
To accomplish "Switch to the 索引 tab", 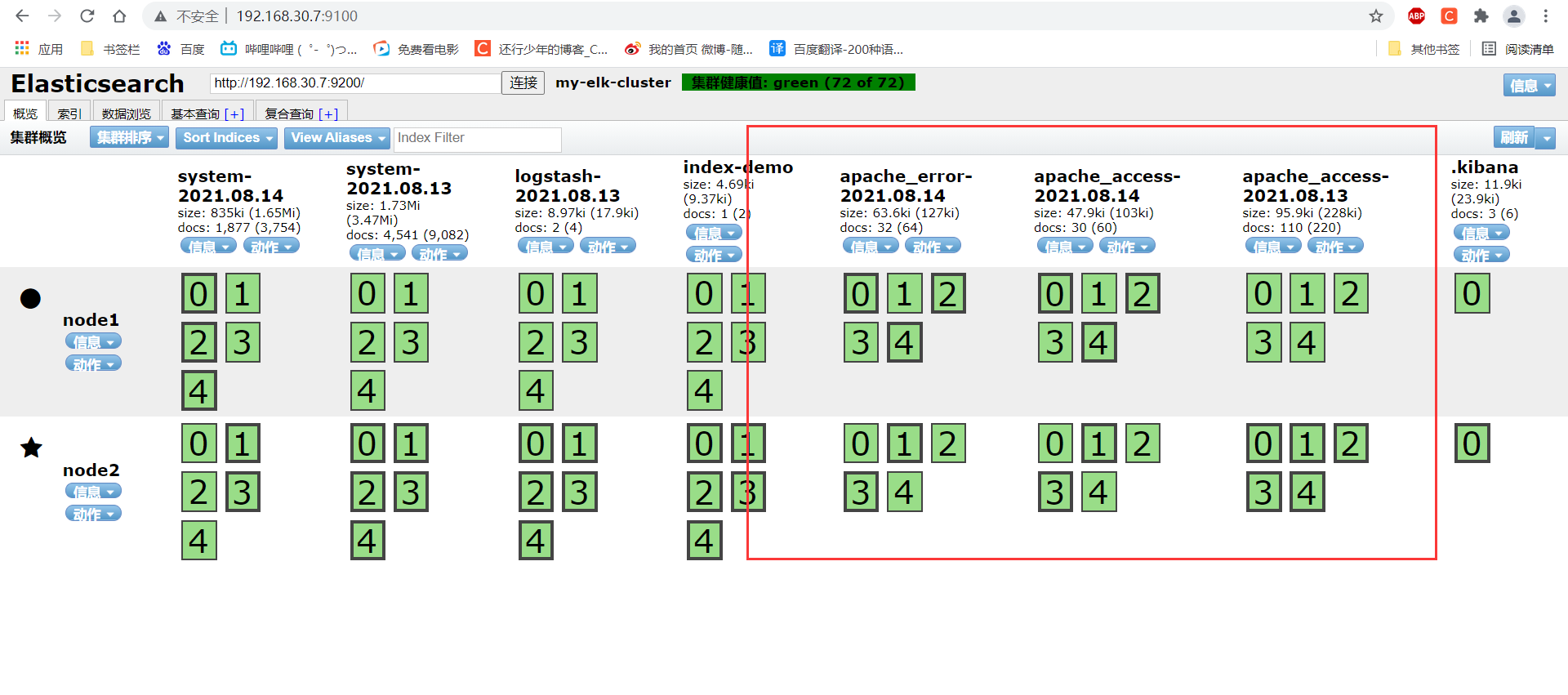I will (69, 113).
